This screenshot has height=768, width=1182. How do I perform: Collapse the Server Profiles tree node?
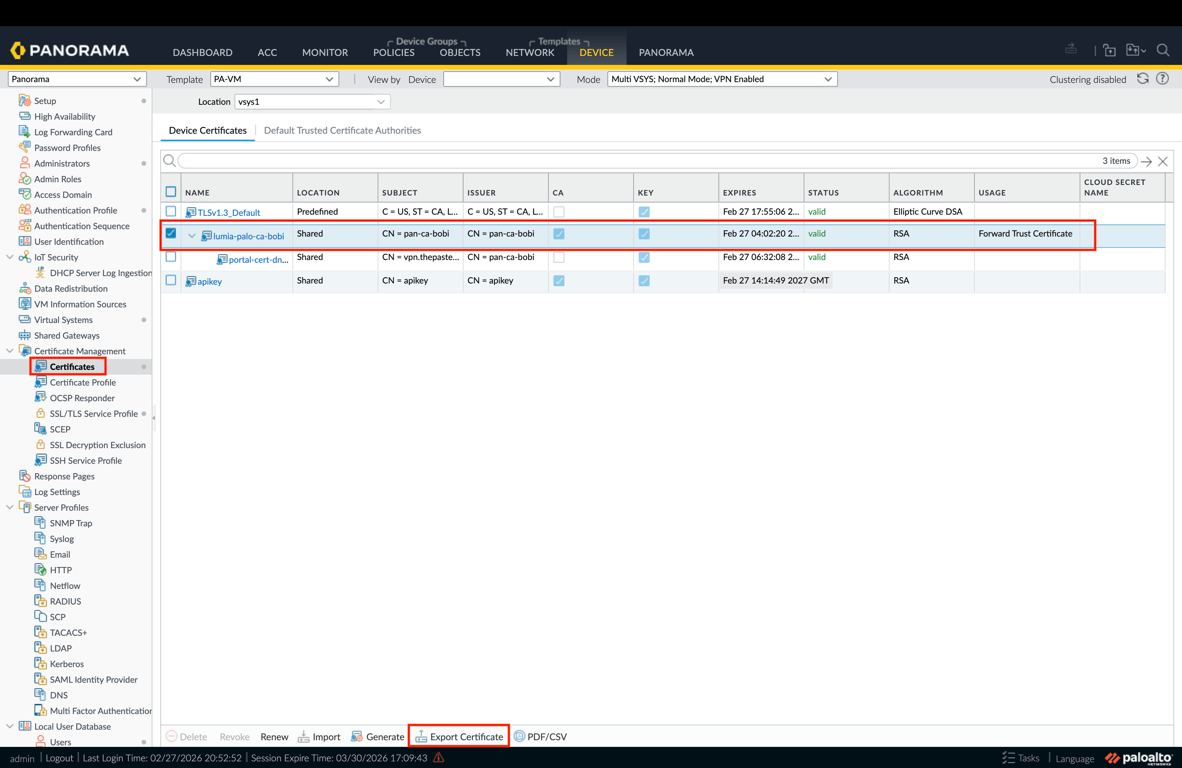pyautogui.click(x=10, y=507)
